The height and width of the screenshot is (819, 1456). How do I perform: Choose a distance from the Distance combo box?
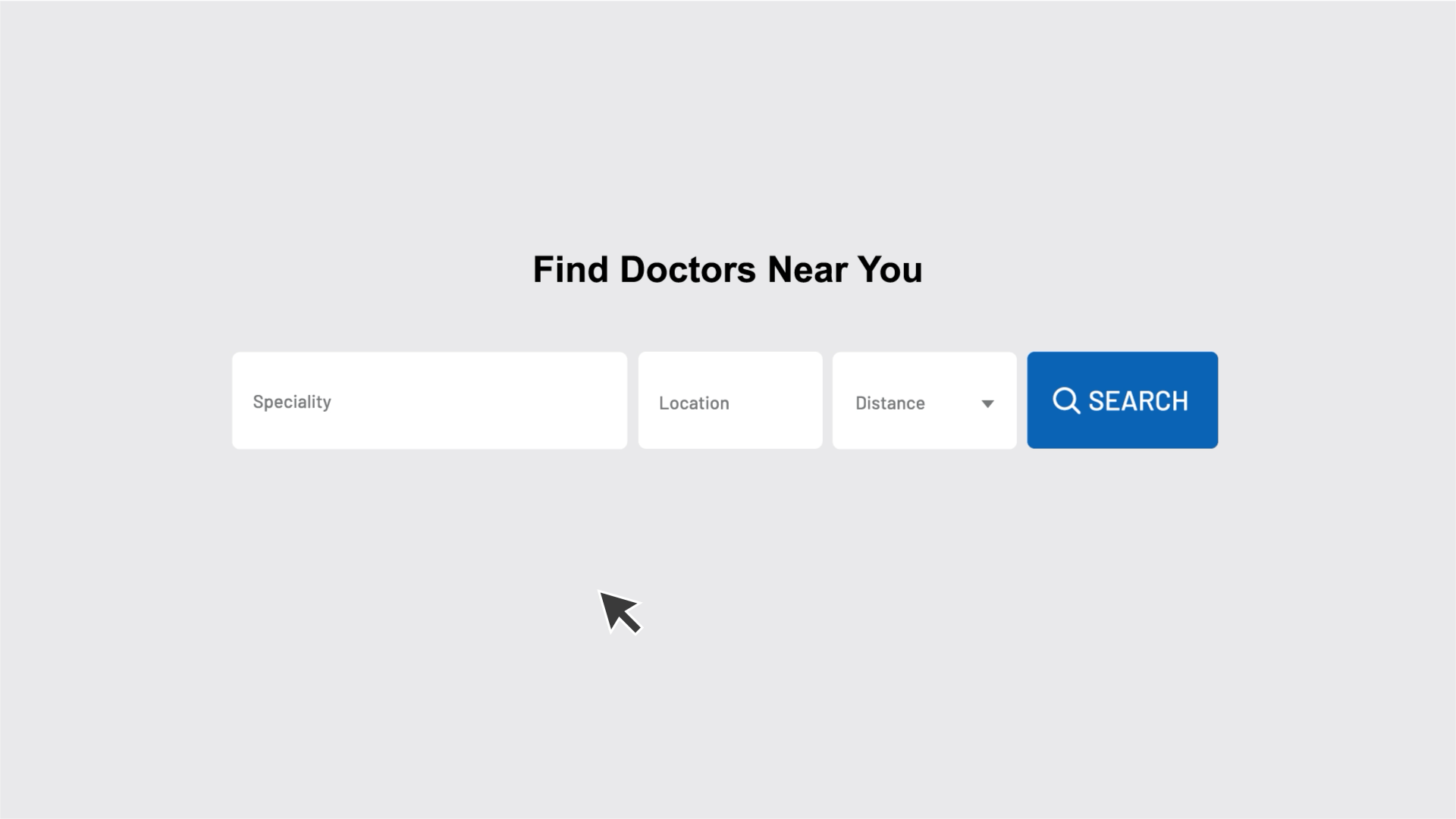(x=924, y=400)
